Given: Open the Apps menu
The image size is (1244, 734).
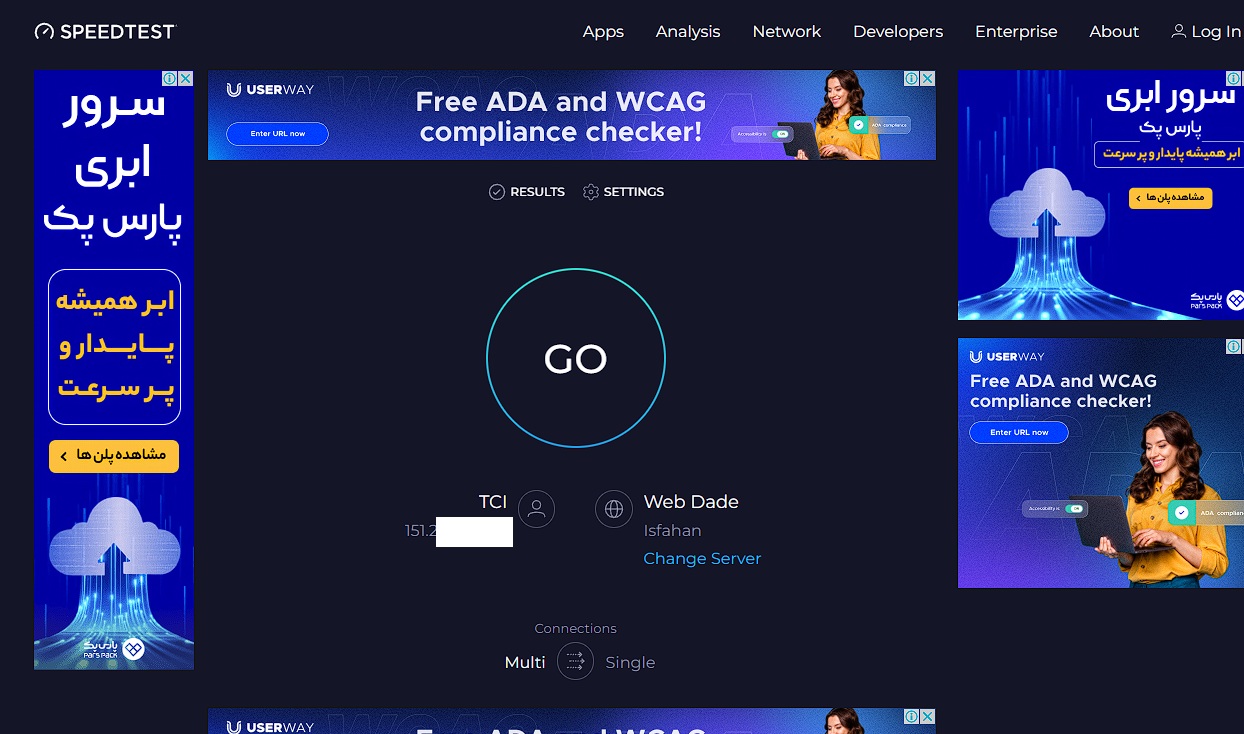Looking at the screenshot, I should click(x=603, y=31).
